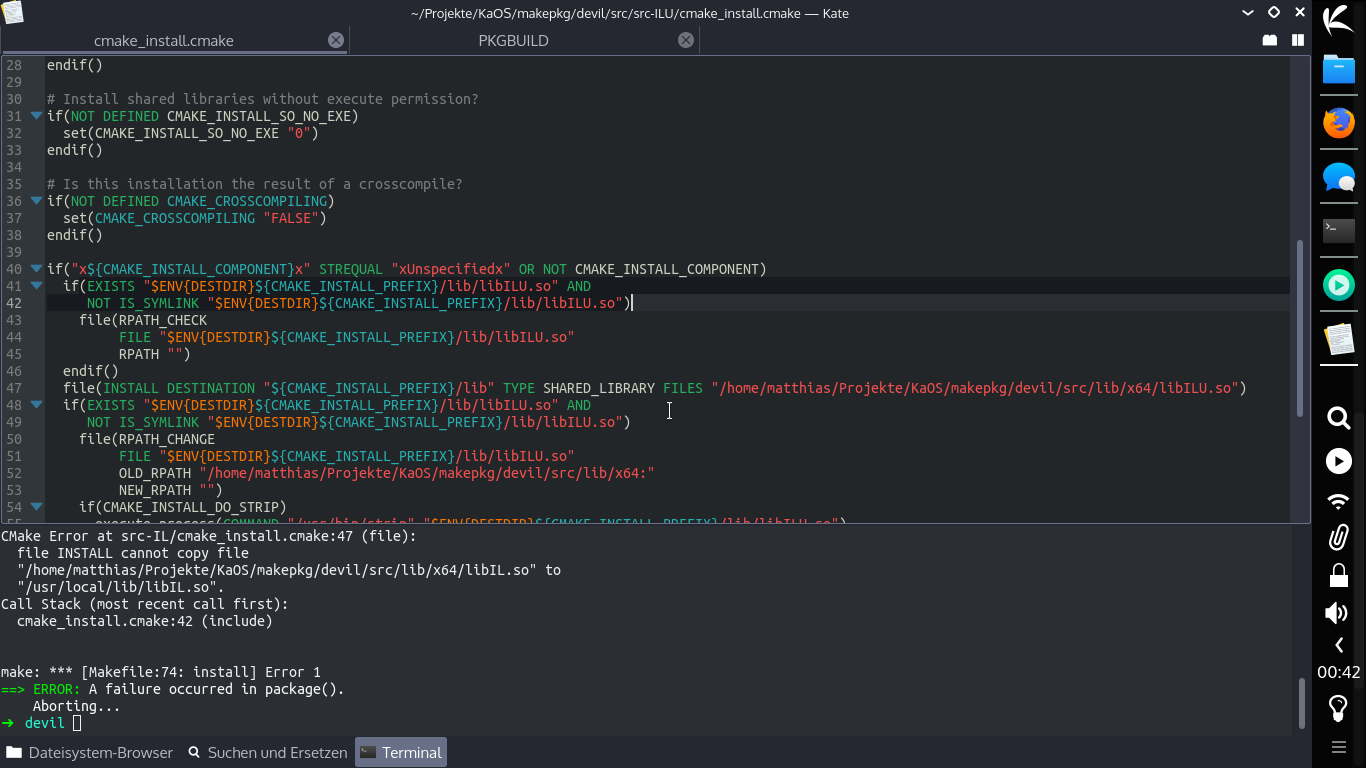Click "# Install shared libraries" comment line
Screen dimensions: 1366x768
[262, 99]
